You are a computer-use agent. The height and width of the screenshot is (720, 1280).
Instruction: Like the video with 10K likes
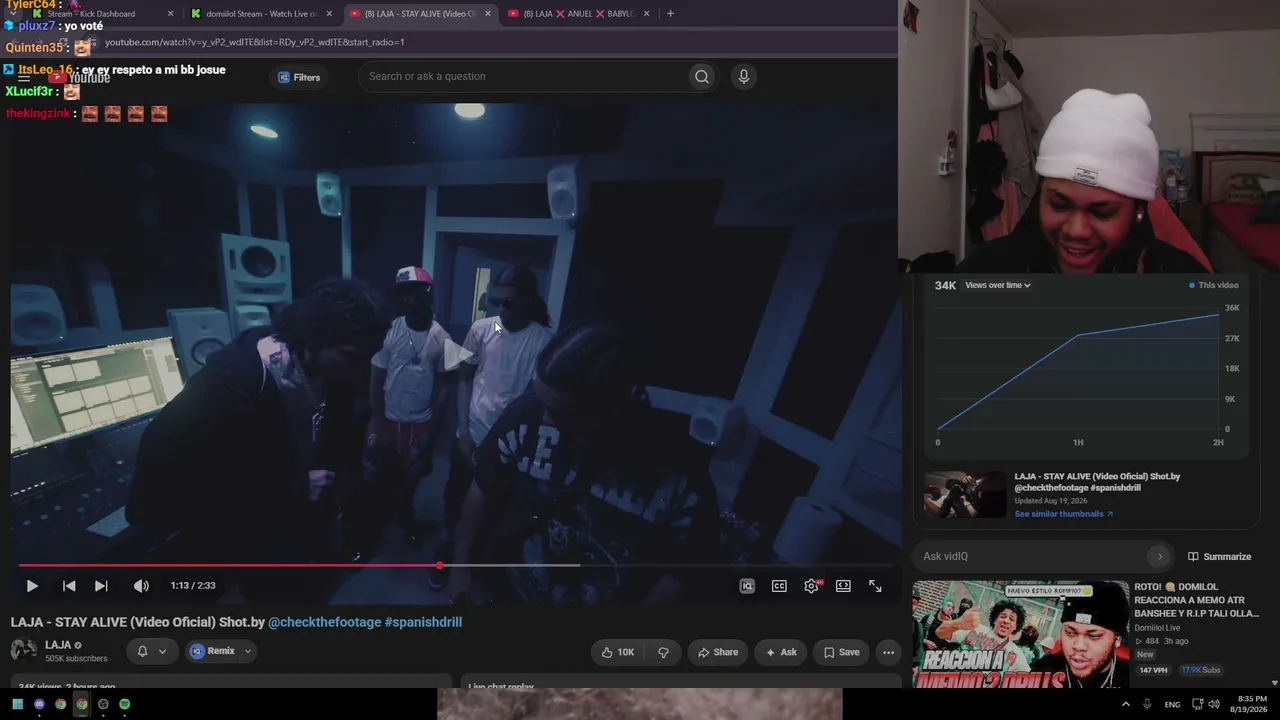click(617, 652)
